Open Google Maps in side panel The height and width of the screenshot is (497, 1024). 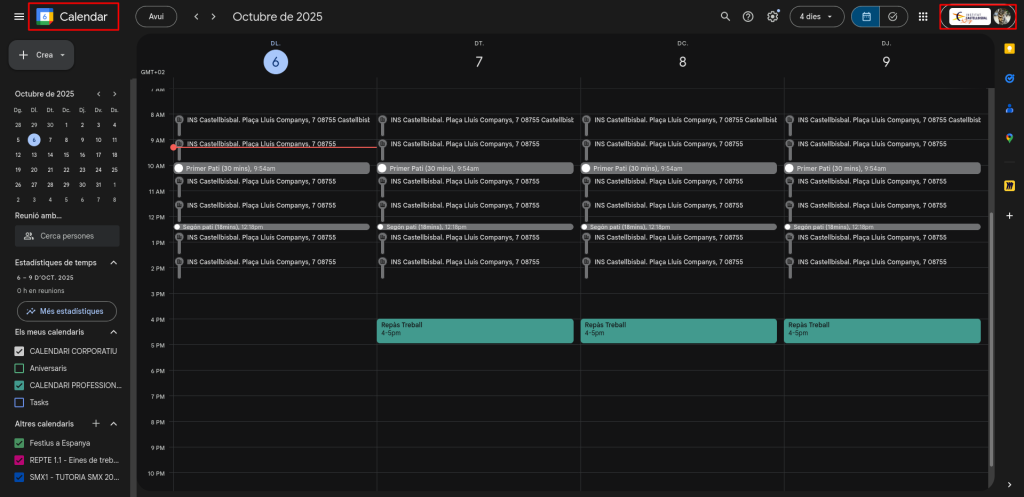(1009, 138)
